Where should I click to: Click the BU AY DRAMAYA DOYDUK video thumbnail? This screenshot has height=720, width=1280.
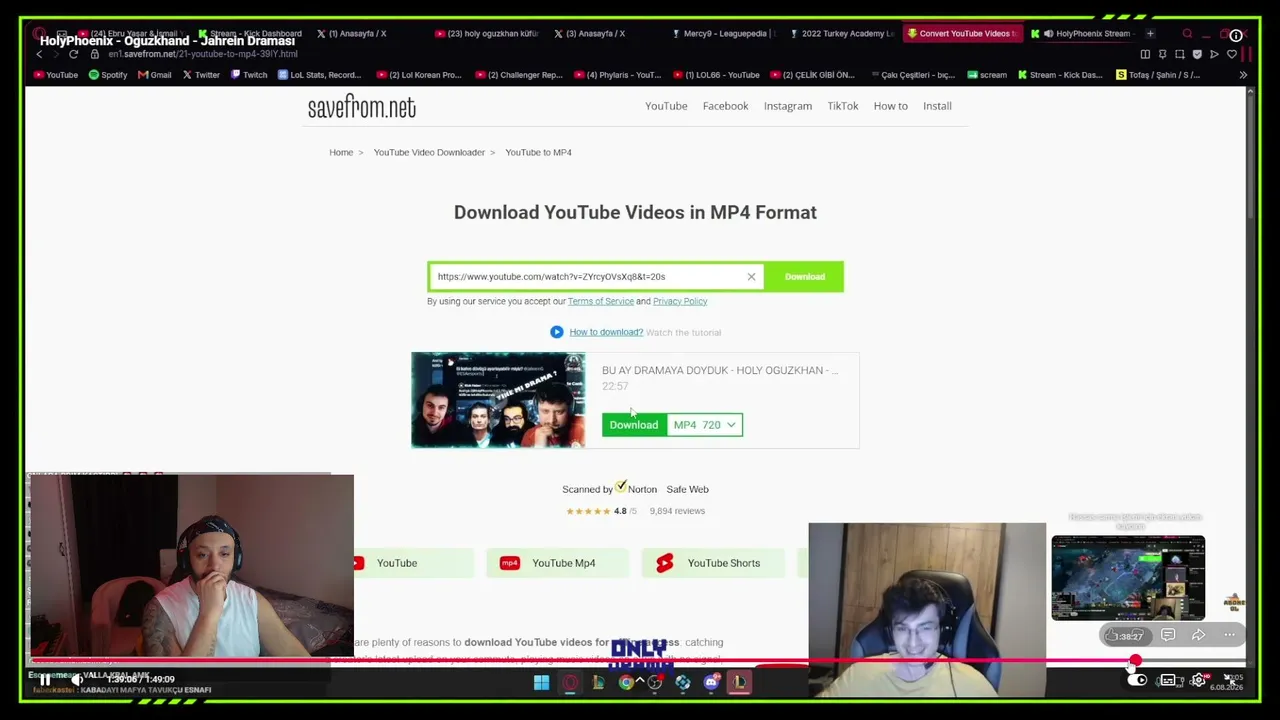[498, 400]
